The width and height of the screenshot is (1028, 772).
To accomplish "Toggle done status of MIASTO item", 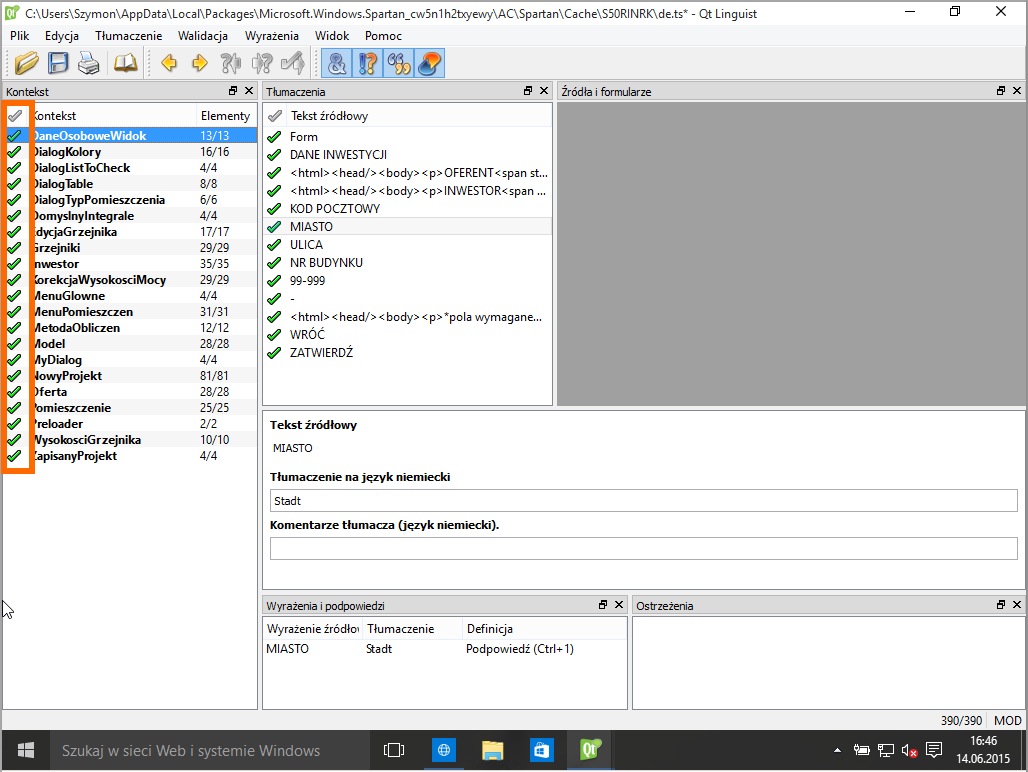I will (274, 227).
